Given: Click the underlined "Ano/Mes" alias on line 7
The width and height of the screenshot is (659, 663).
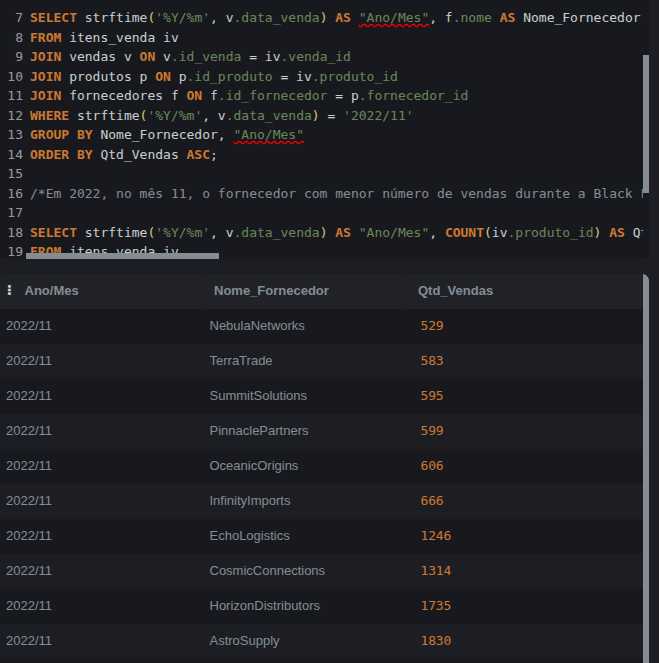Looking at the screenshot, I should [394, 18].
